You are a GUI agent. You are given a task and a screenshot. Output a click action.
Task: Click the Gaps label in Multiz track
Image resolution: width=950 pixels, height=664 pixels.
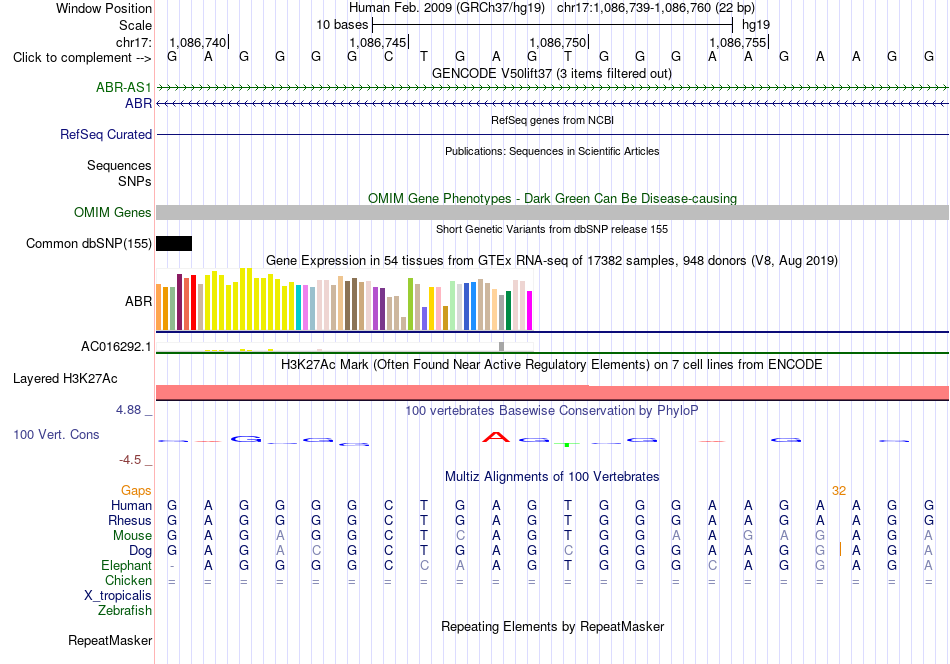click(x=136, y=490)
